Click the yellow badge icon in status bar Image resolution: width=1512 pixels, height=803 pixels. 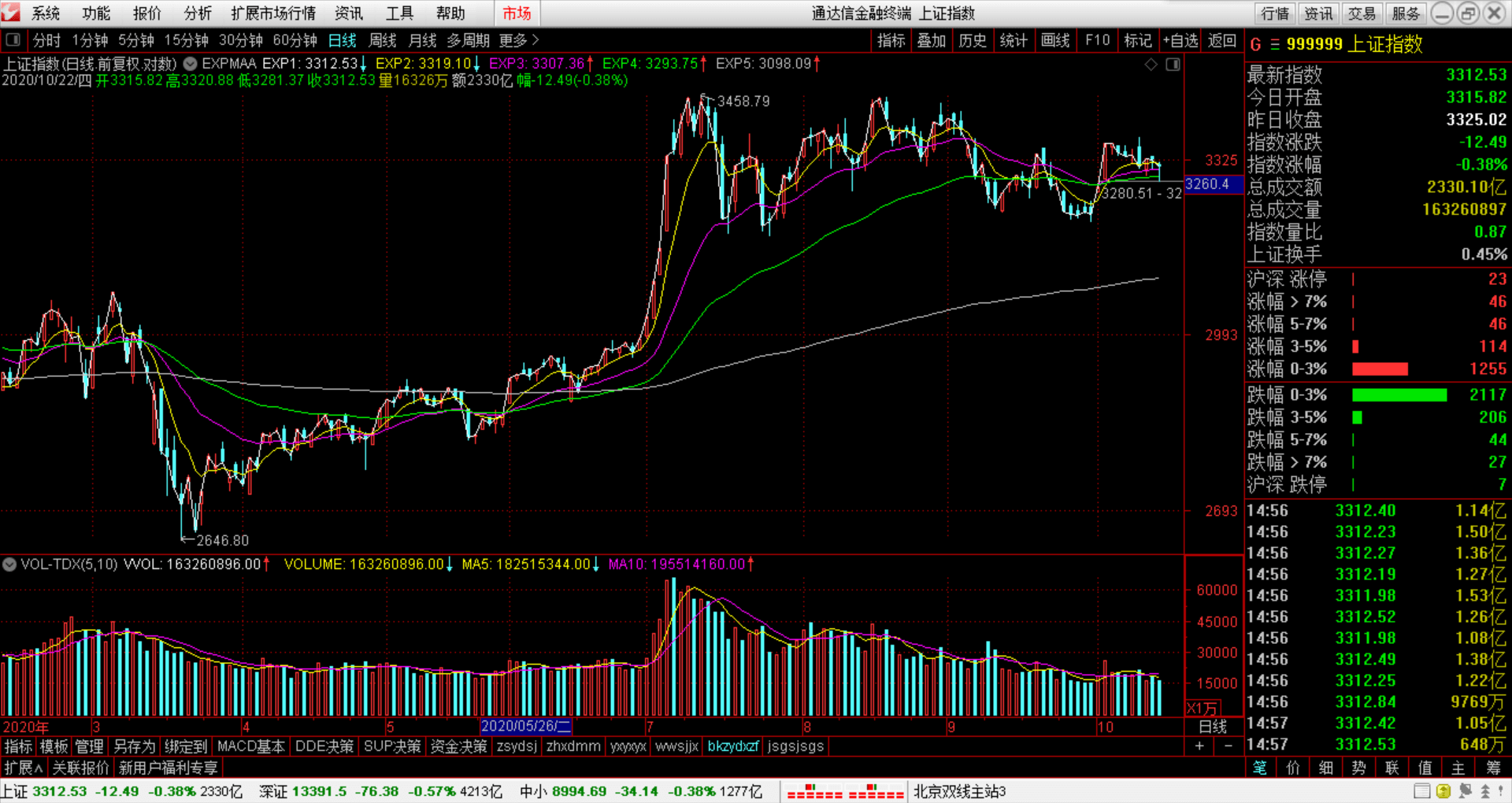[x=1443, y=791]
